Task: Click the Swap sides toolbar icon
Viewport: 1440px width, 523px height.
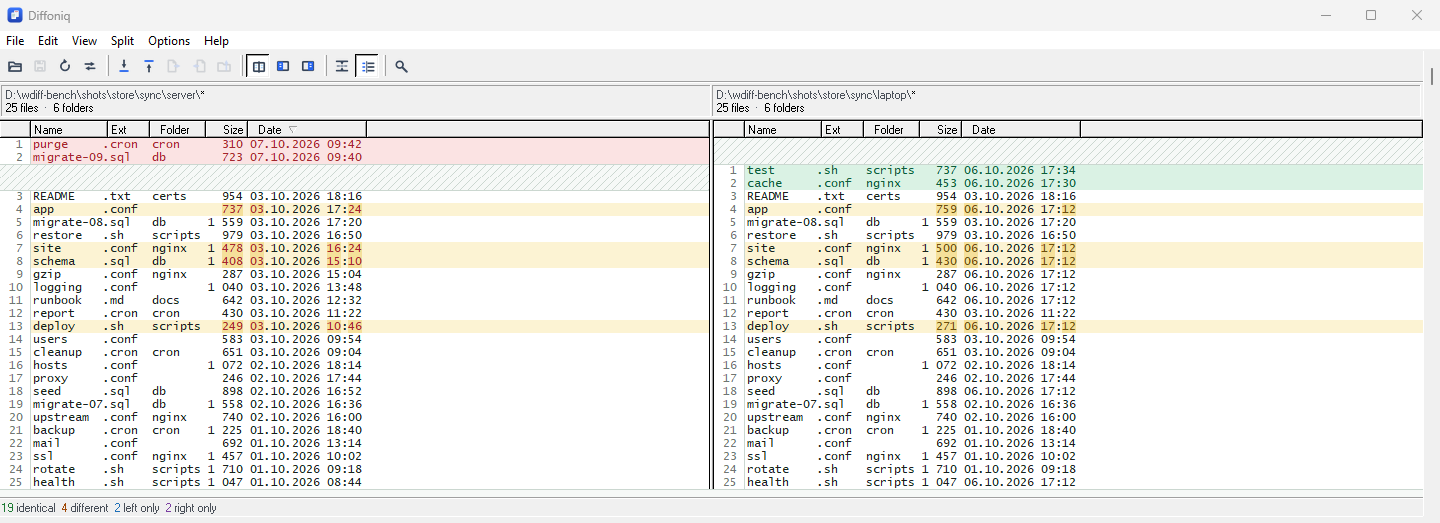Action: coord(90,66)
